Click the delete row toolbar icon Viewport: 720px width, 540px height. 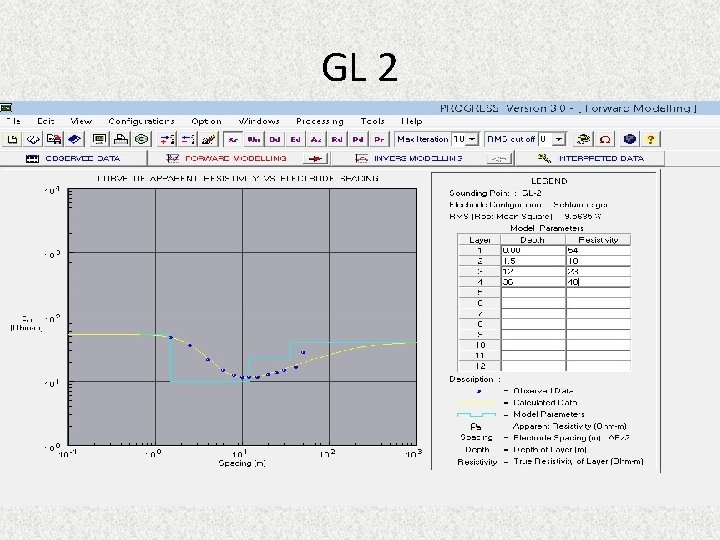187,139
